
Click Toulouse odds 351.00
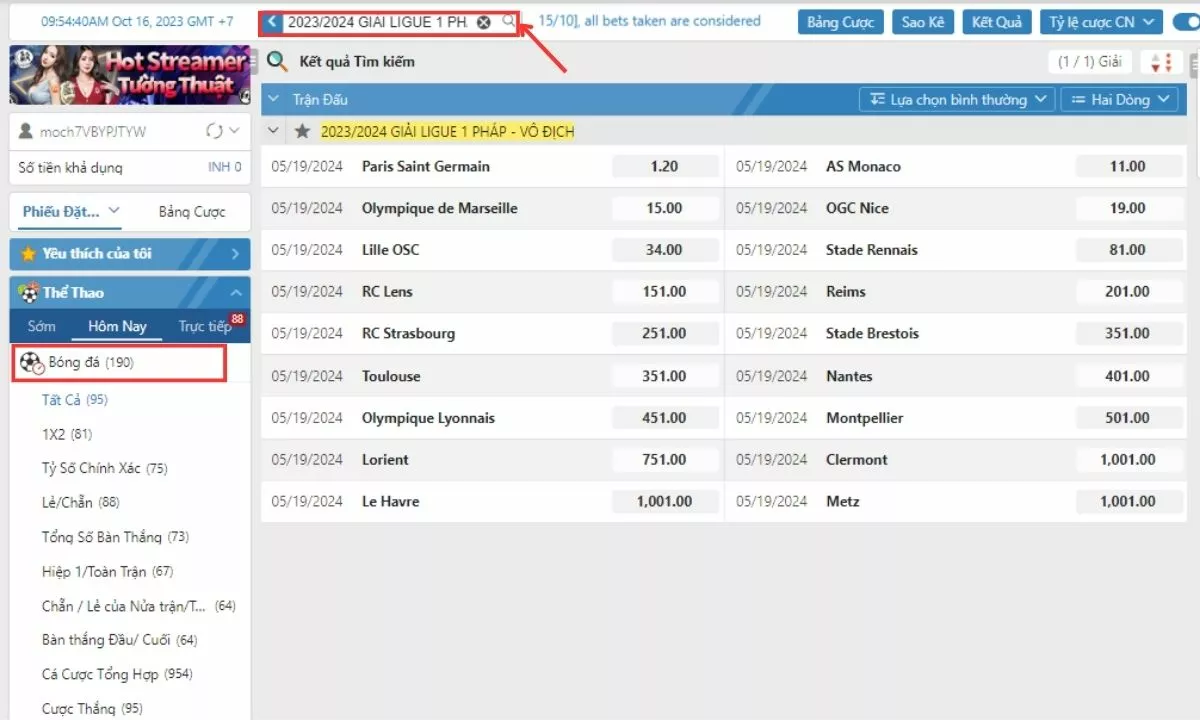tap(664, 376)
